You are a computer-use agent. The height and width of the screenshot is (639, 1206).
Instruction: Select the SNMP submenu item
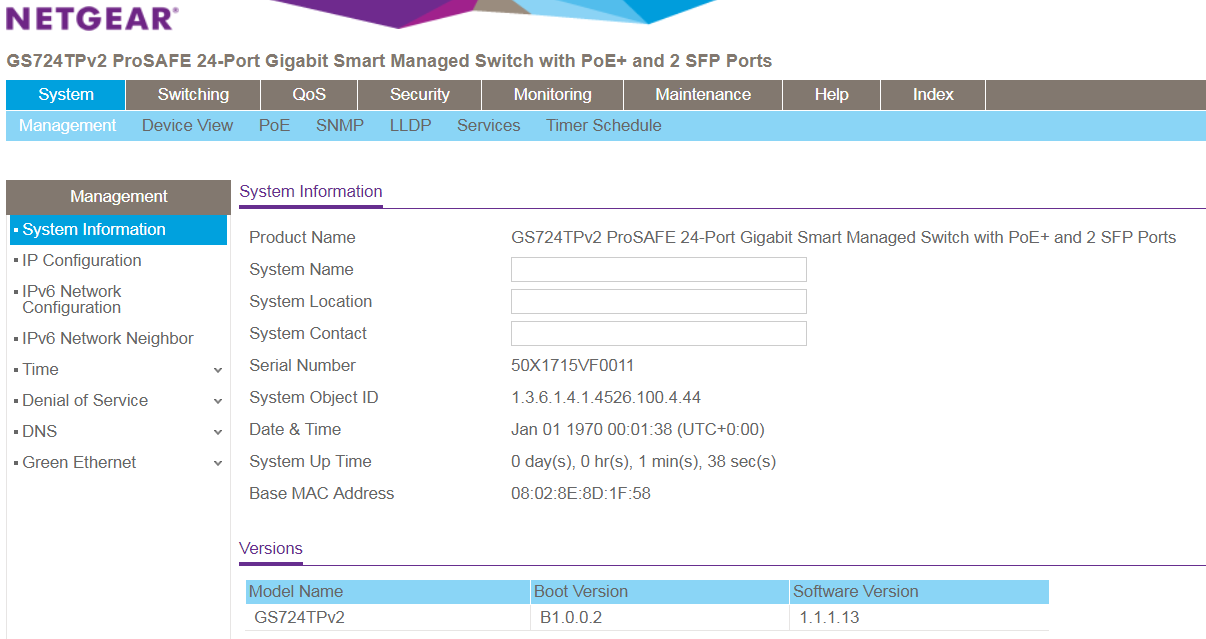coord(340,126)
